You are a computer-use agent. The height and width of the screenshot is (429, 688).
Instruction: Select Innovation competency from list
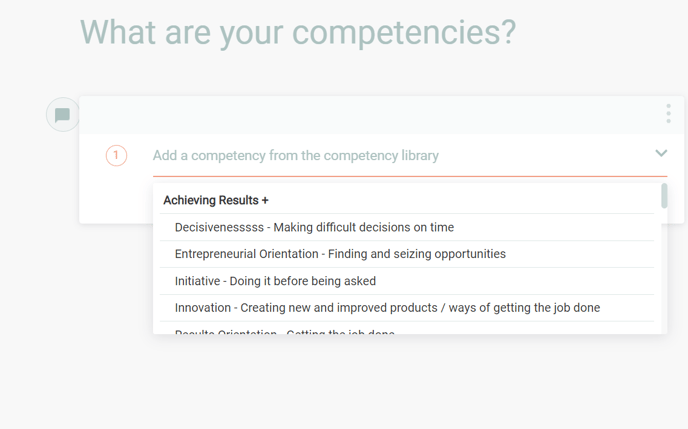coord(205,308)
